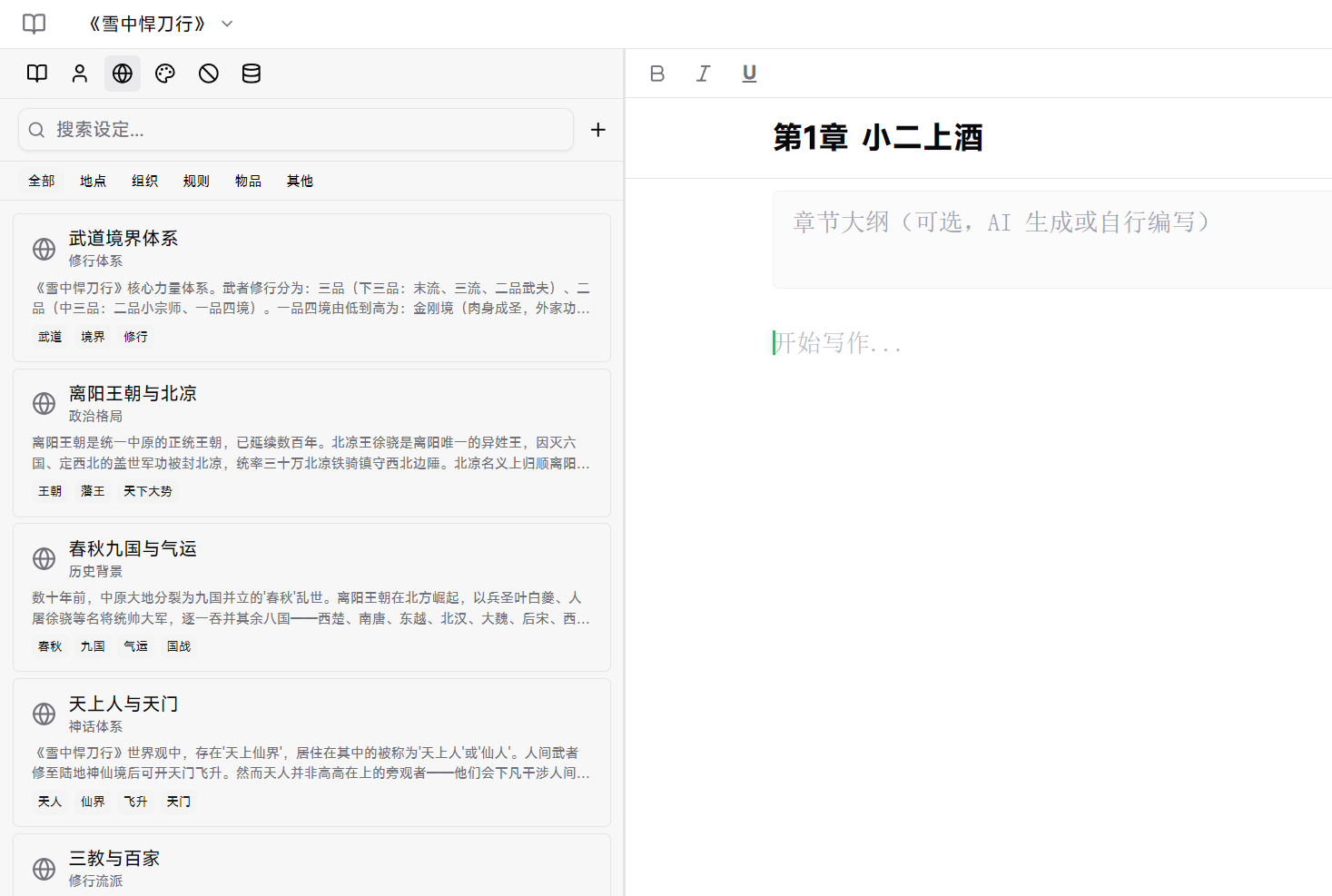This screenshot has width=1332, height=896.
Task: Click the open-book icon in the top-left corner
Action: pos(34,24)
